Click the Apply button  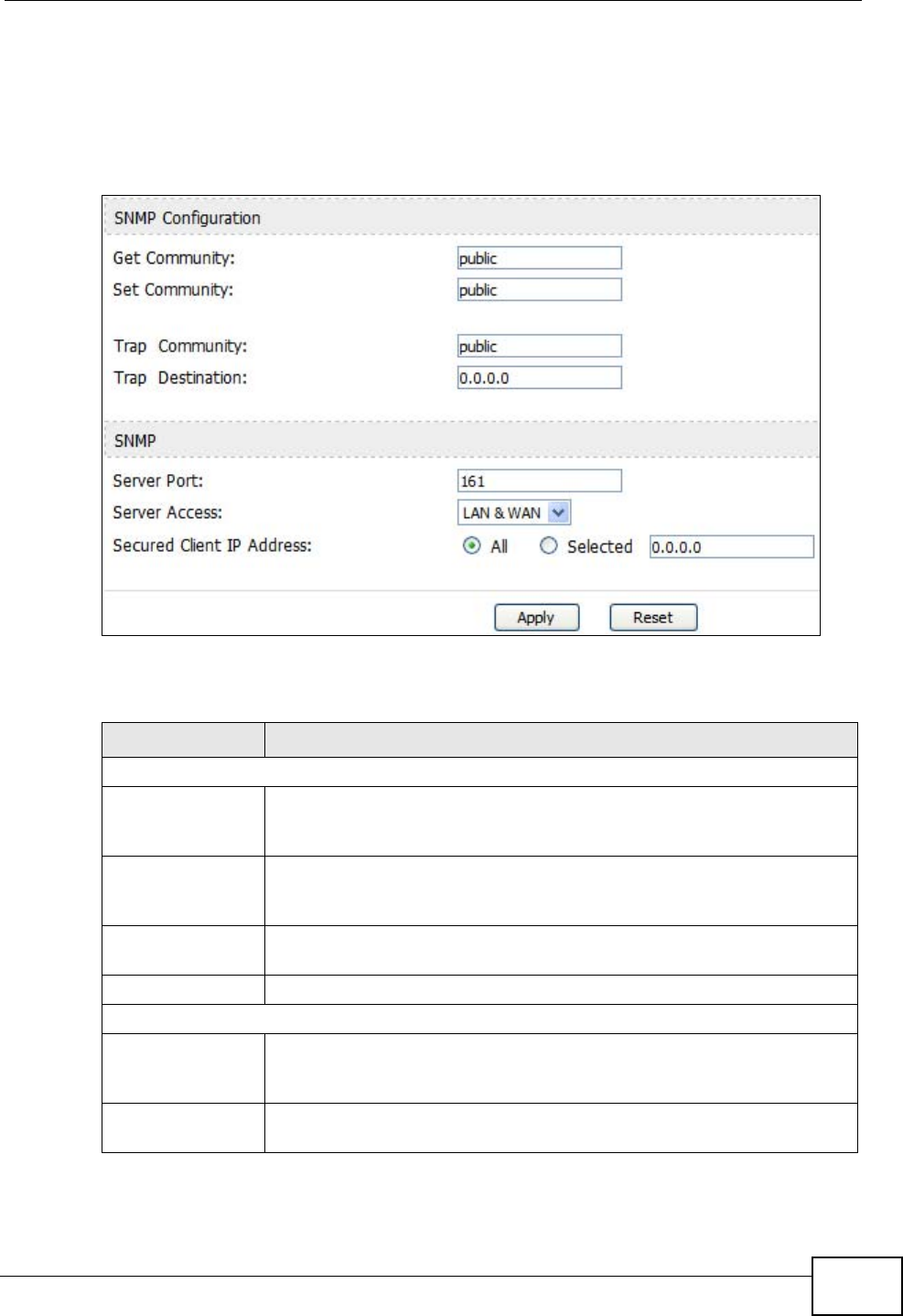click(x=537, y=618)
